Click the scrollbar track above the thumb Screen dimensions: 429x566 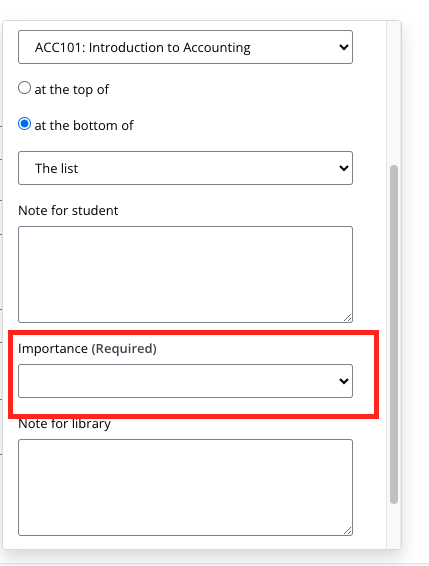coord(394,93)
